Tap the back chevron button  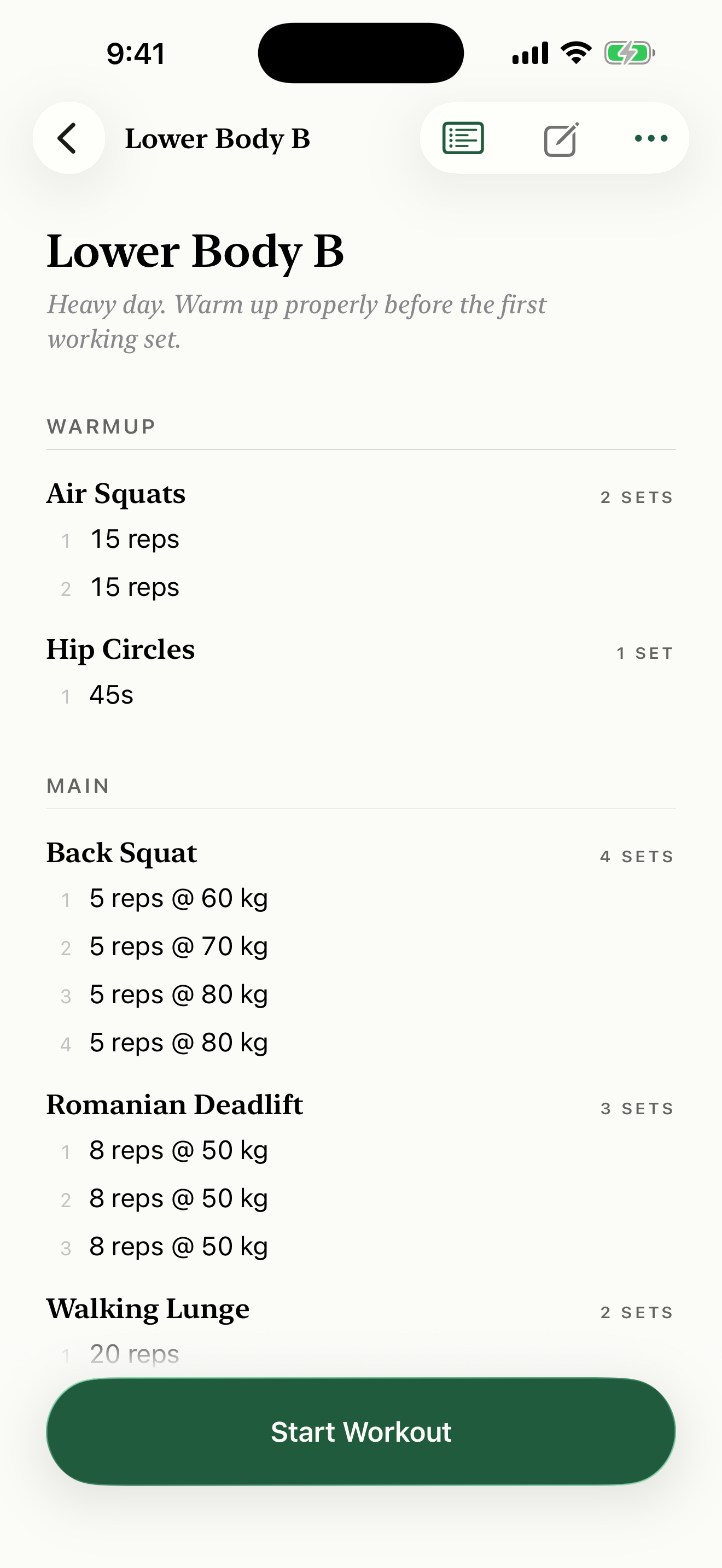68,138
